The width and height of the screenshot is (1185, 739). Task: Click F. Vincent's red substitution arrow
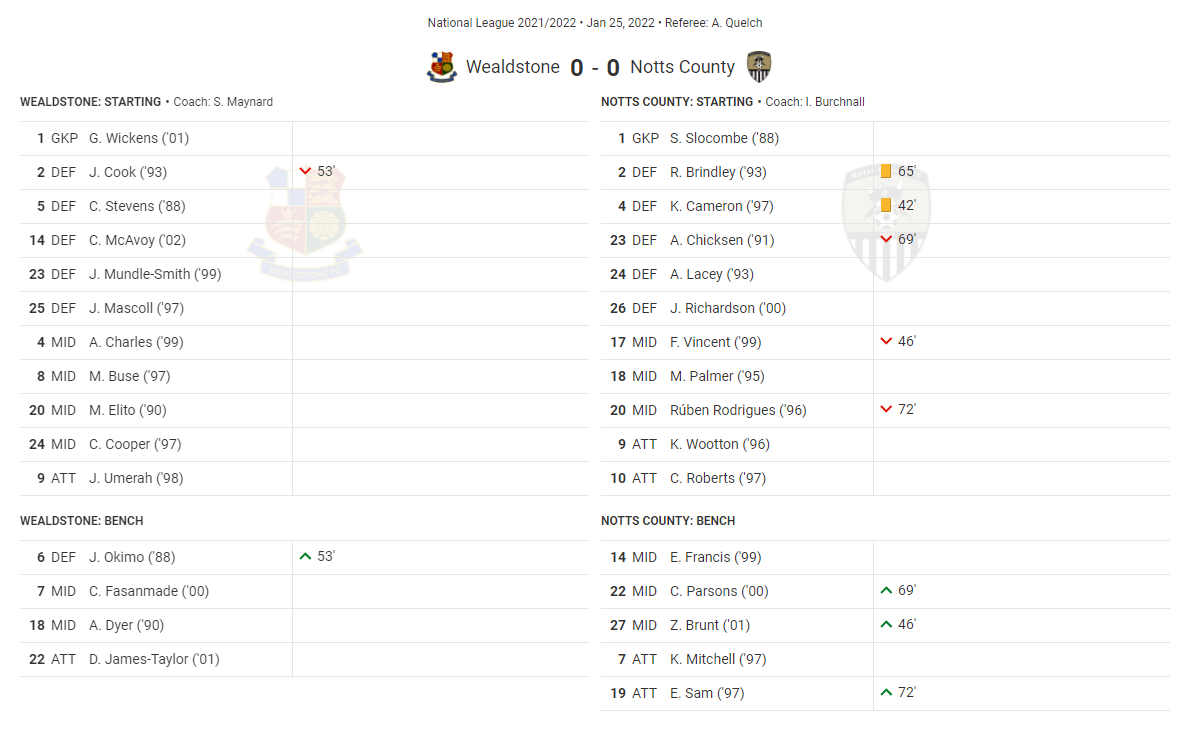(886, 341)
